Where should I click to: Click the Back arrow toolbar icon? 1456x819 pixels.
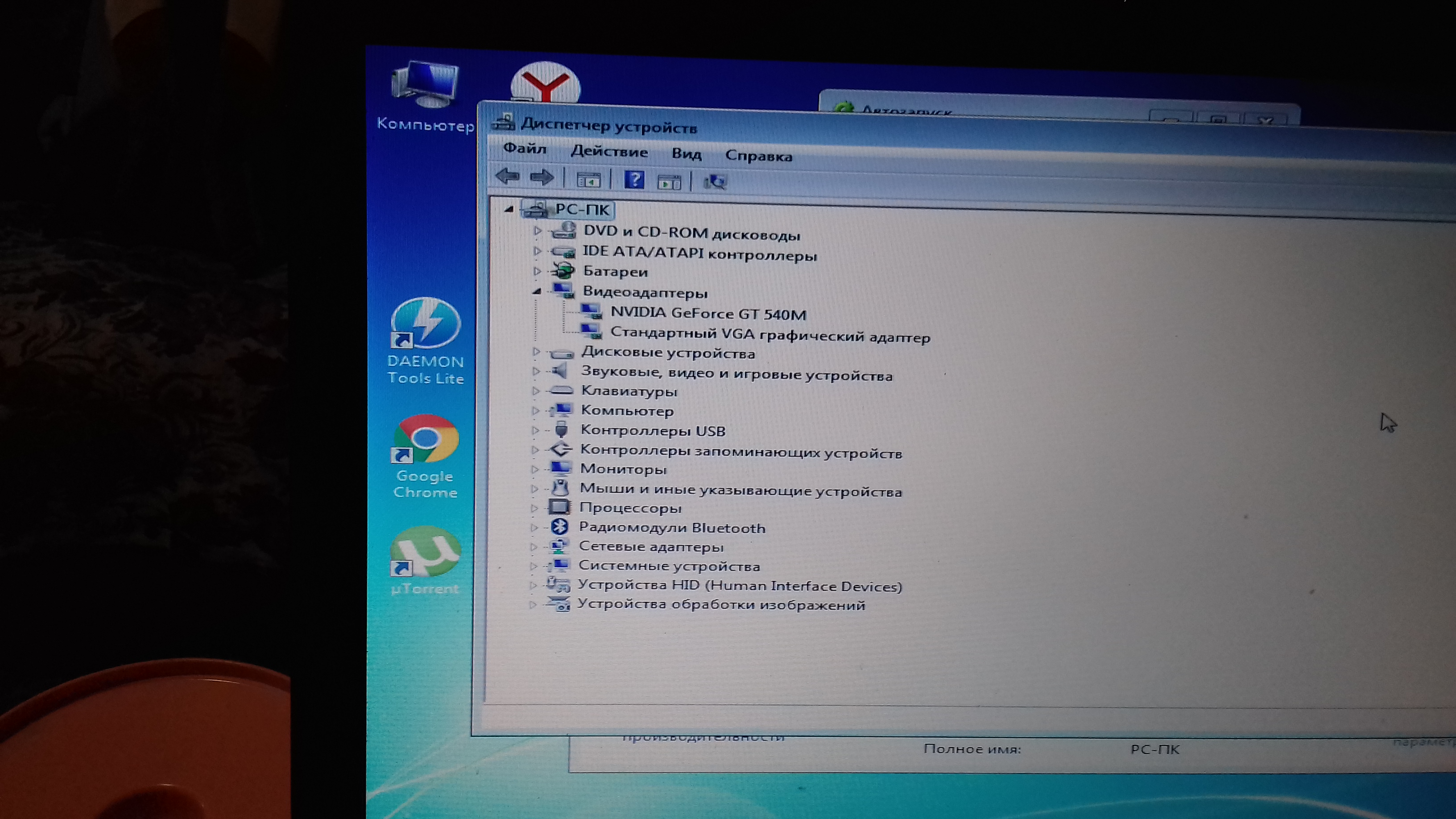point(507,176)
